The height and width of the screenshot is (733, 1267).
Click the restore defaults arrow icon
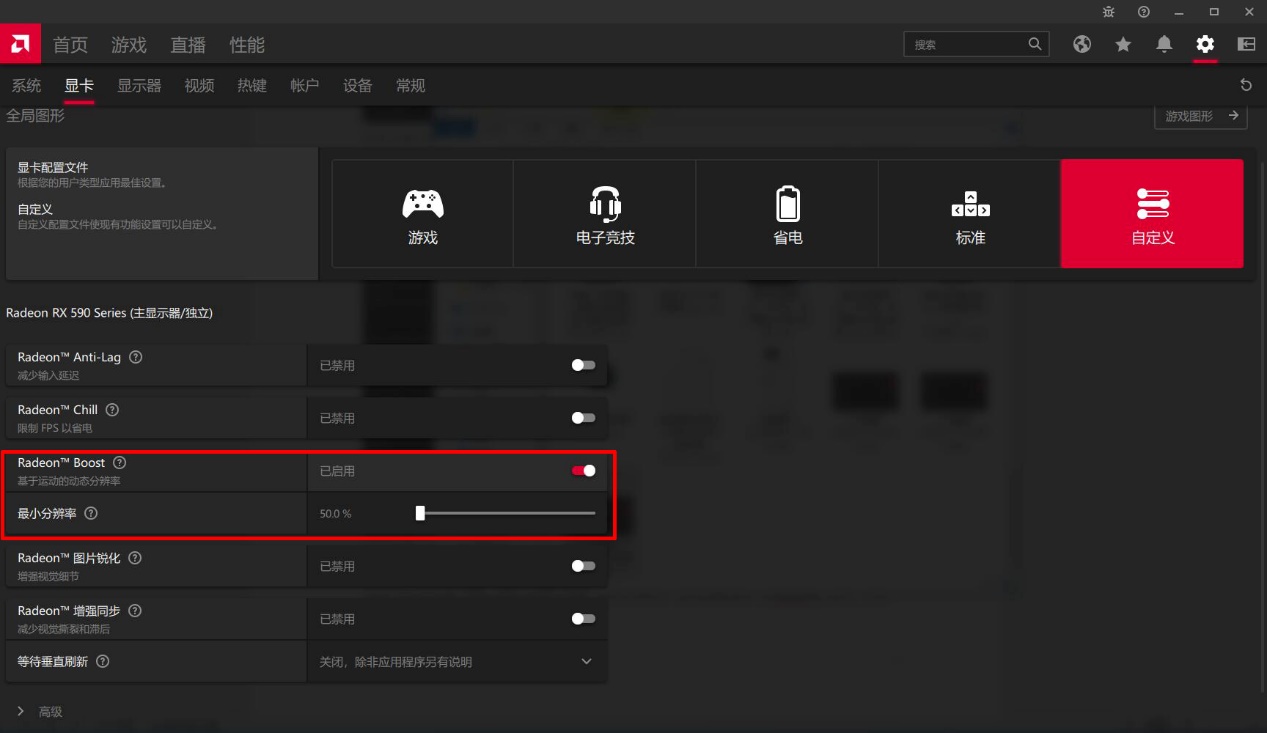tap(1245, 85)
